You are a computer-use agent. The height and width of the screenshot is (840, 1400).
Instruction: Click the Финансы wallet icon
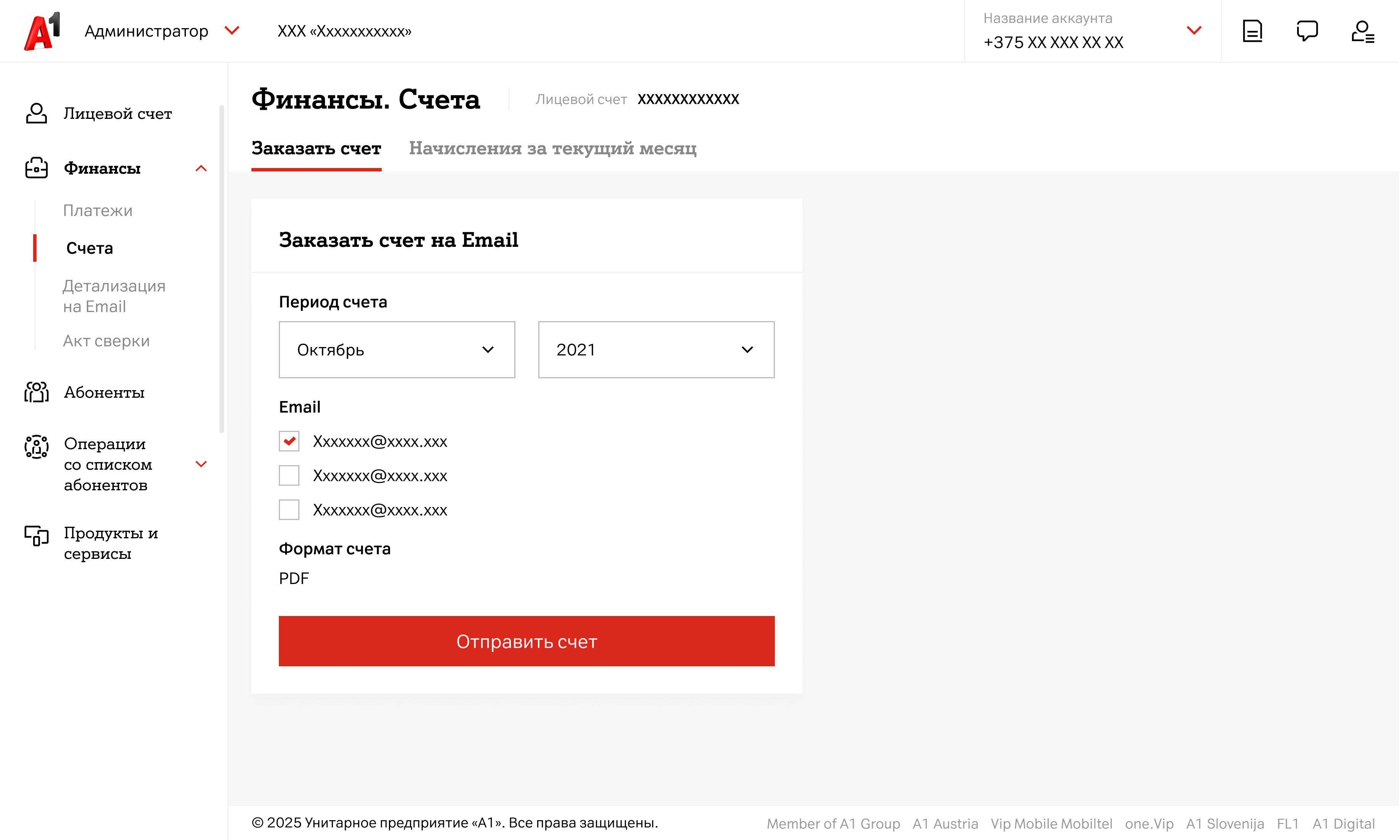pos(36,168)
